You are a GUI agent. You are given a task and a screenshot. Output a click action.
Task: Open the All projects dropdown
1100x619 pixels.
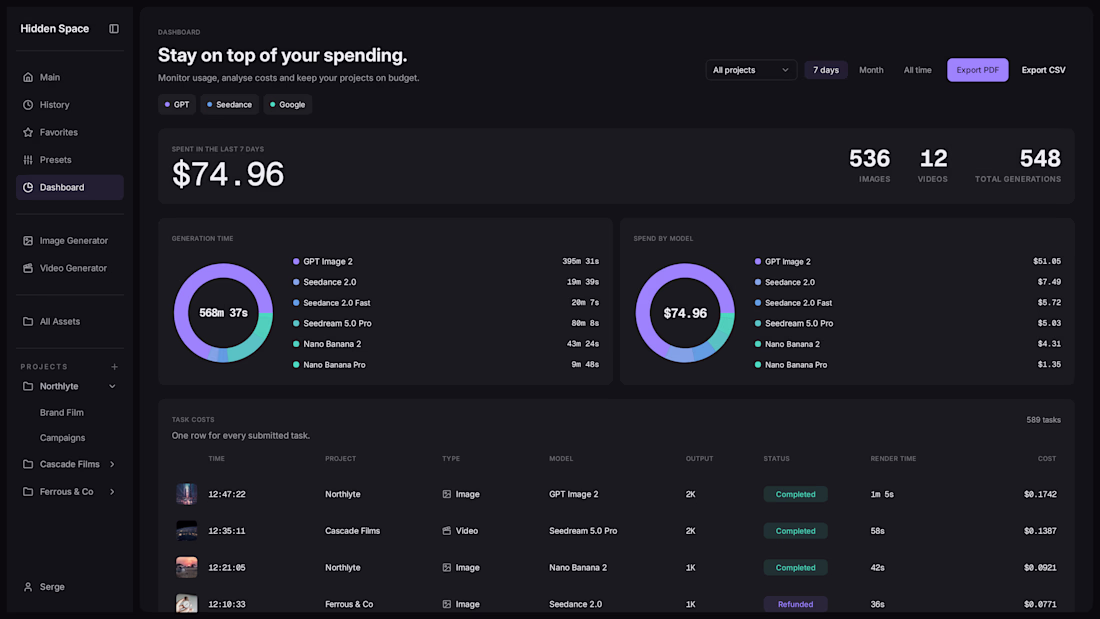pos(751,70)
